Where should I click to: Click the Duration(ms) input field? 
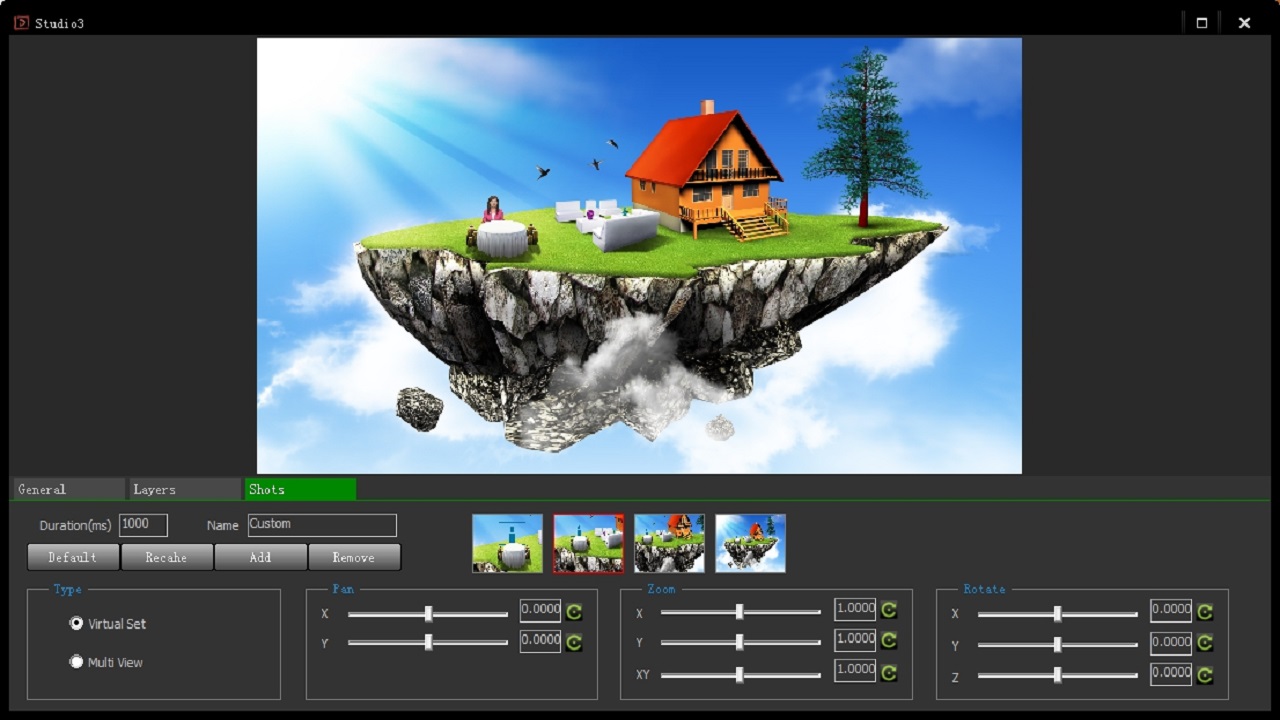coord(143,525)
